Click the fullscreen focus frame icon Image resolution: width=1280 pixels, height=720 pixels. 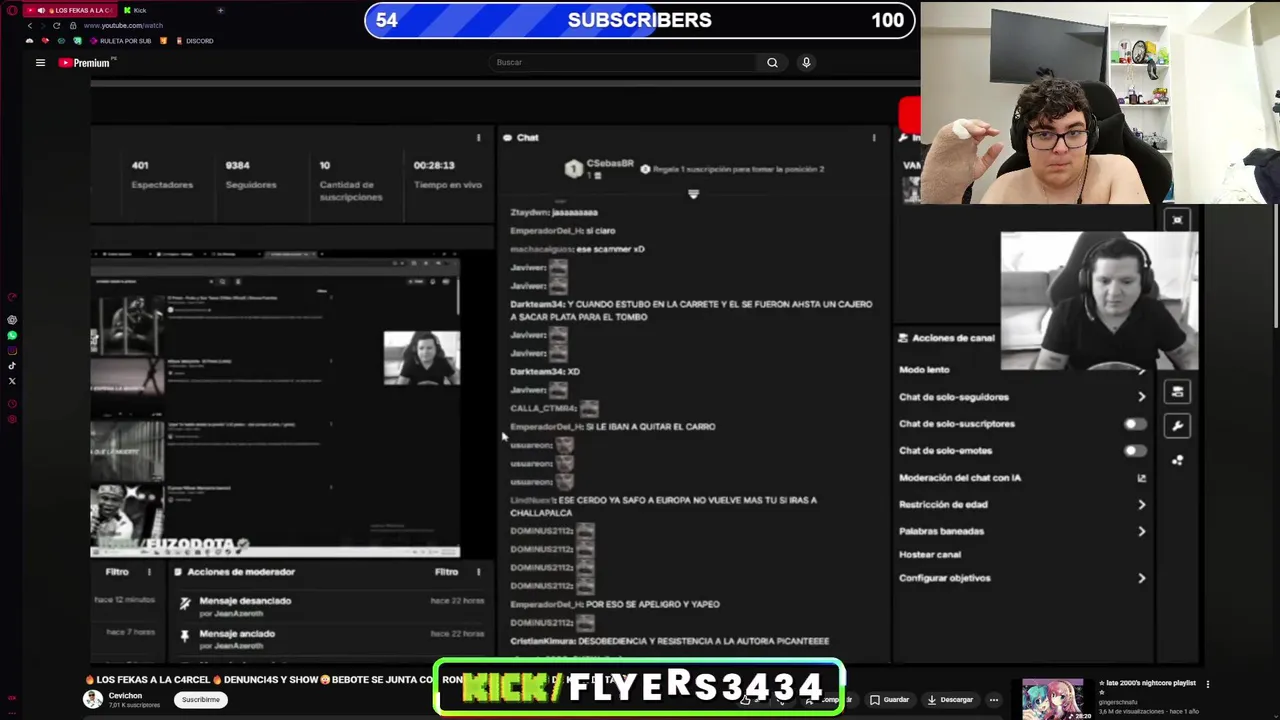click(x=1177, y=220)
